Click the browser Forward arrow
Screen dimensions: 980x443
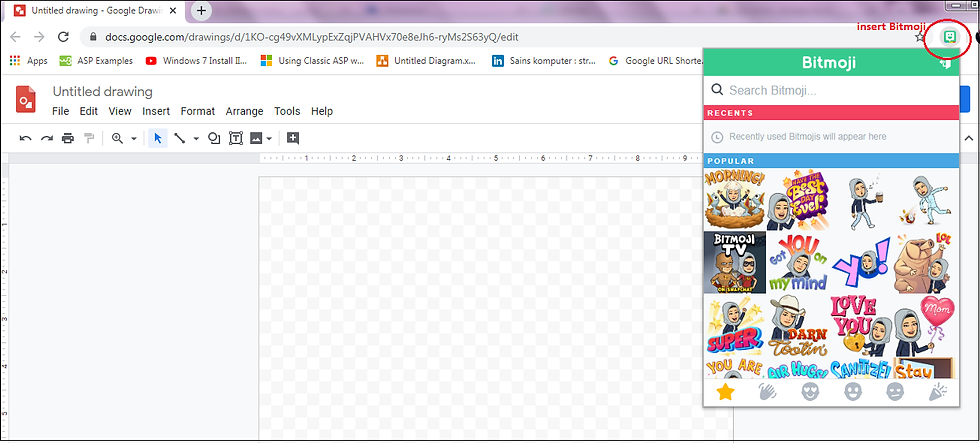click(39, 37)
